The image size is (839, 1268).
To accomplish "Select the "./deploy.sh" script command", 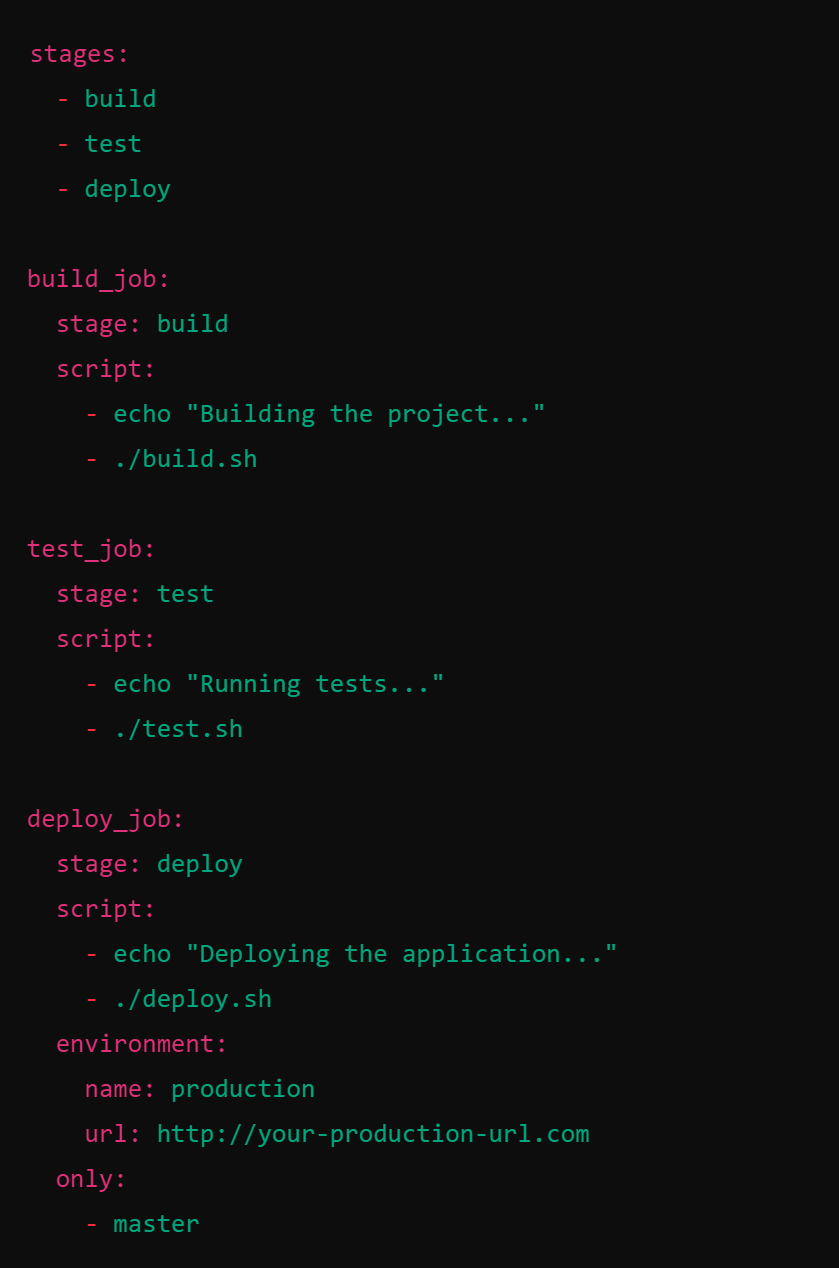I will coord(192,999).
